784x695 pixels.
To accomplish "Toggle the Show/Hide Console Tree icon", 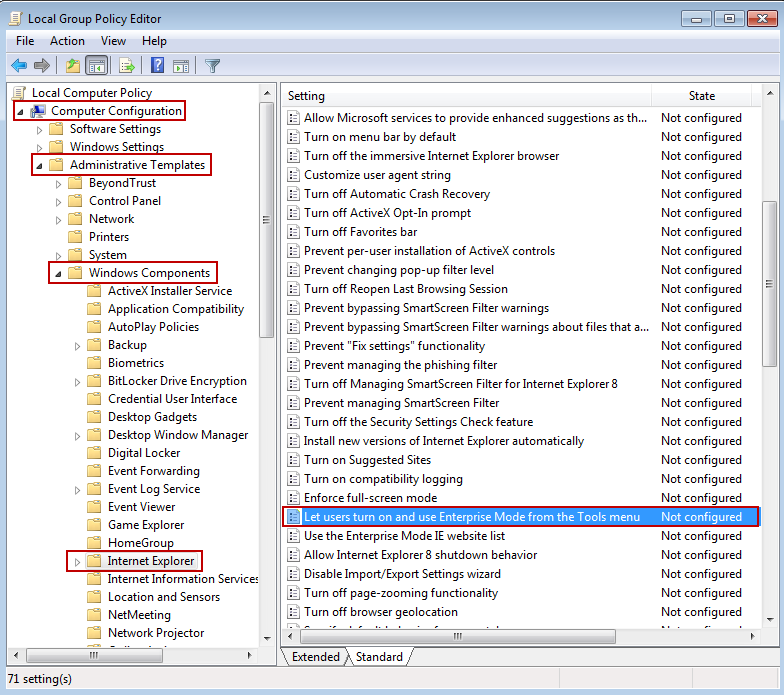I will tap(96, 66).
